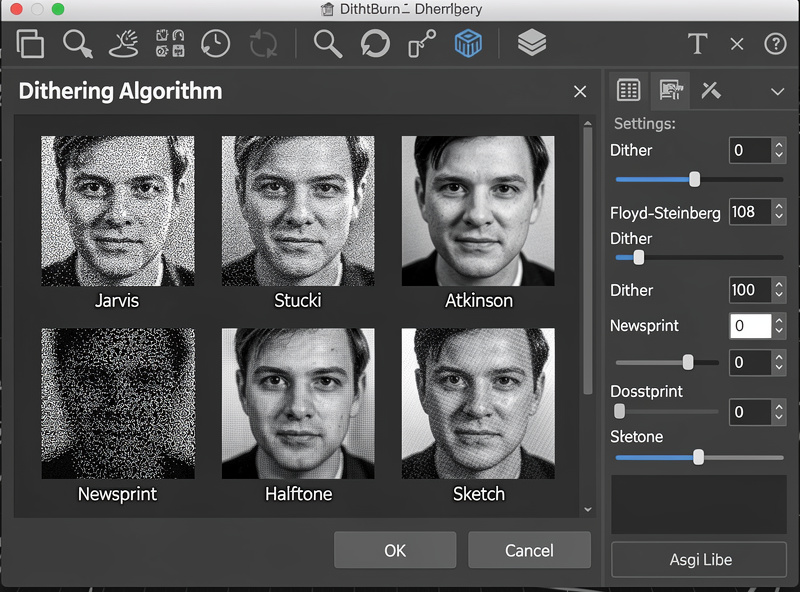Activate the hand splash touch tool

tap(123, 43)
